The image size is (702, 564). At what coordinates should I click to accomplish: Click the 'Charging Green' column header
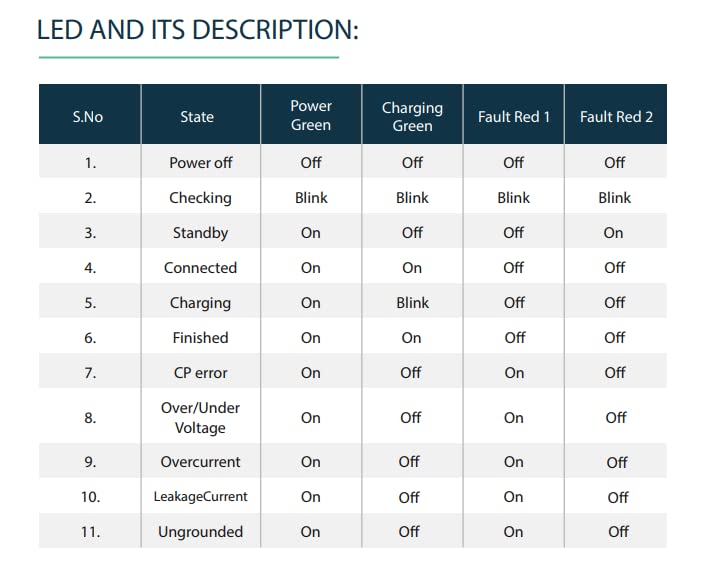tap(412, 116)
